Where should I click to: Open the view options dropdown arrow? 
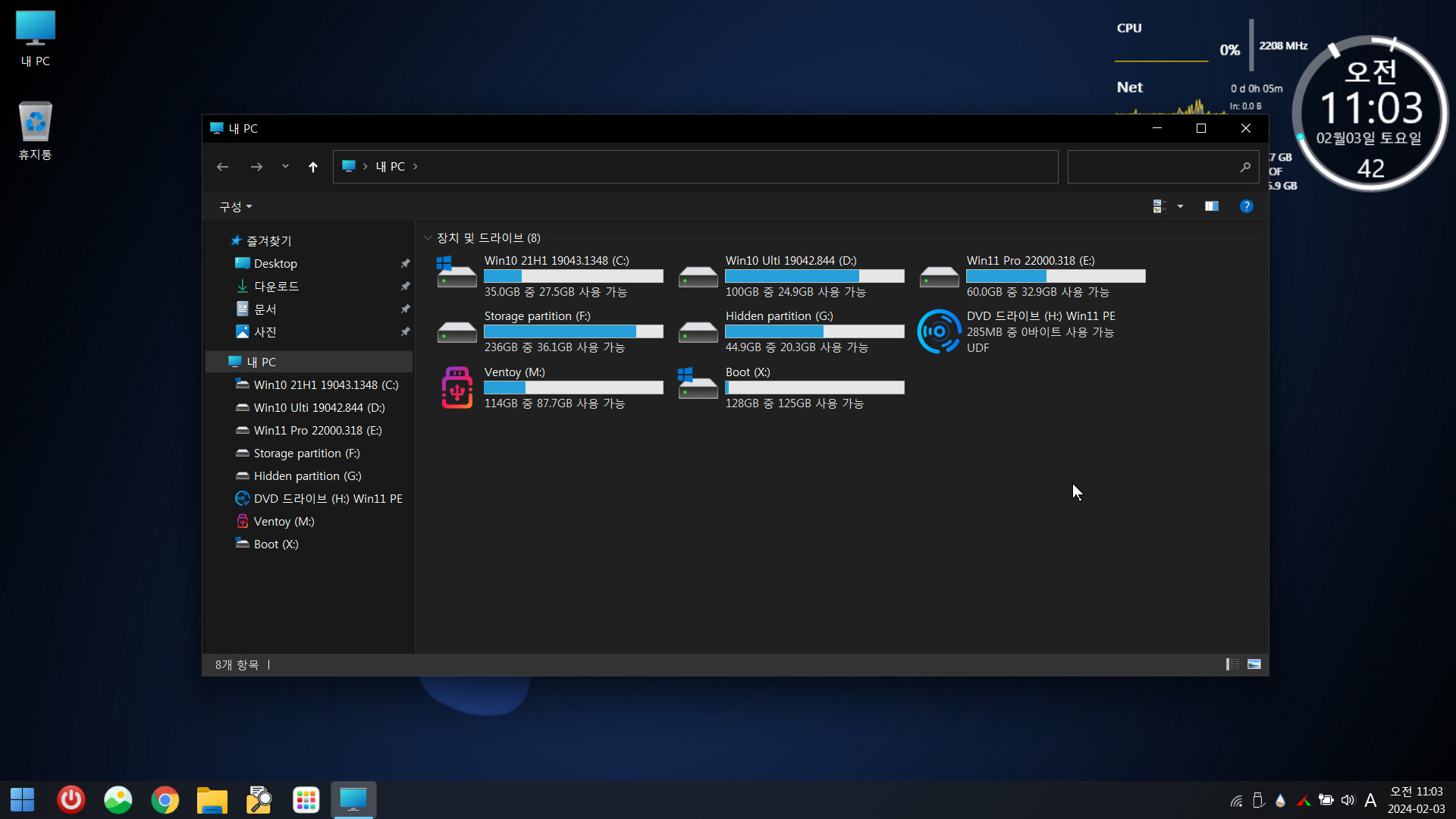1180,206
